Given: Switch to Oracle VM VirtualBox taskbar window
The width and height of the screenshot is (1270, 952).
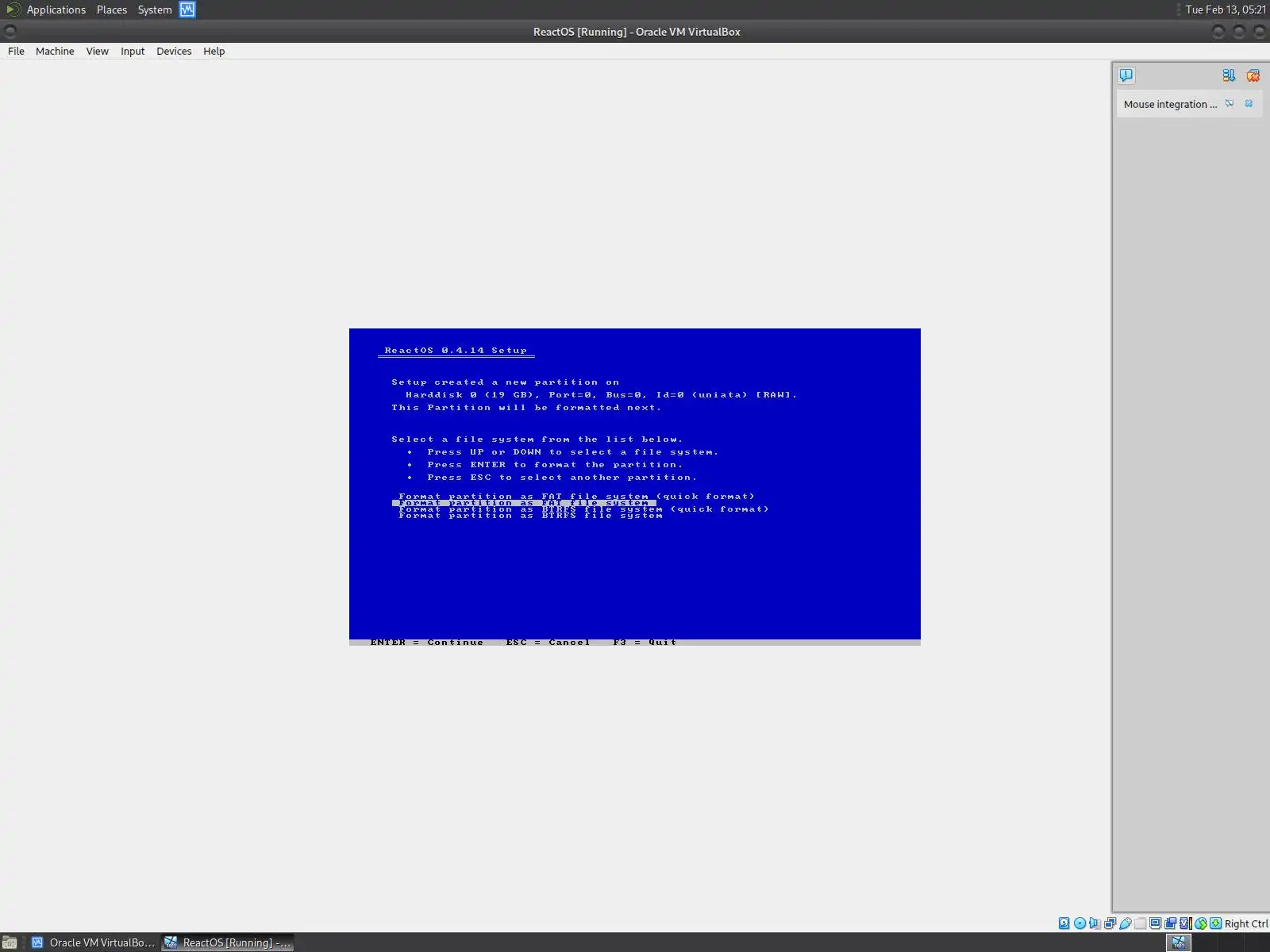Looking at the screenshot, I should pyautogui.click(x=93, y=942).
